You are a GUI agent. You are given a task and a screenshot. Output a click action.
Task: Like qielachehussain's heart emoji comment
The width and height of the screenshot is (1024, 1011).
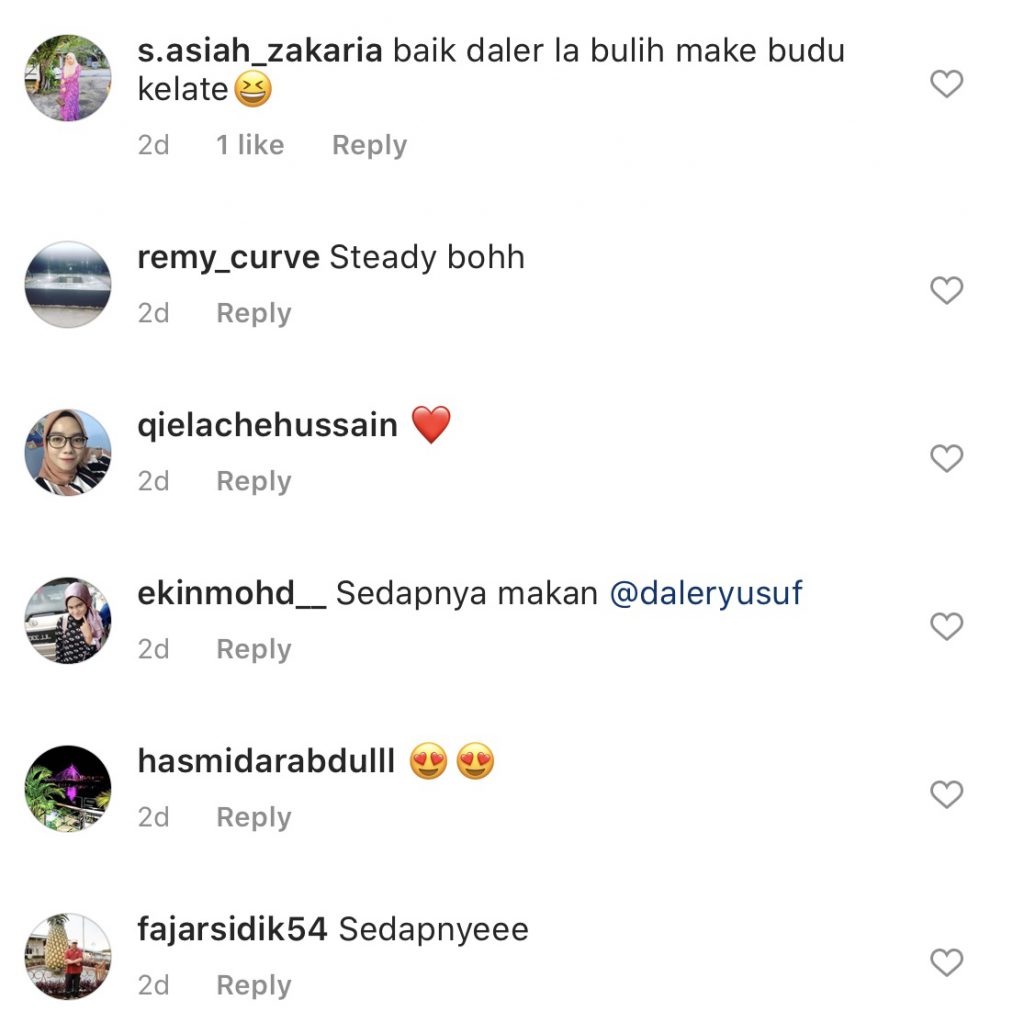[946, 458]
